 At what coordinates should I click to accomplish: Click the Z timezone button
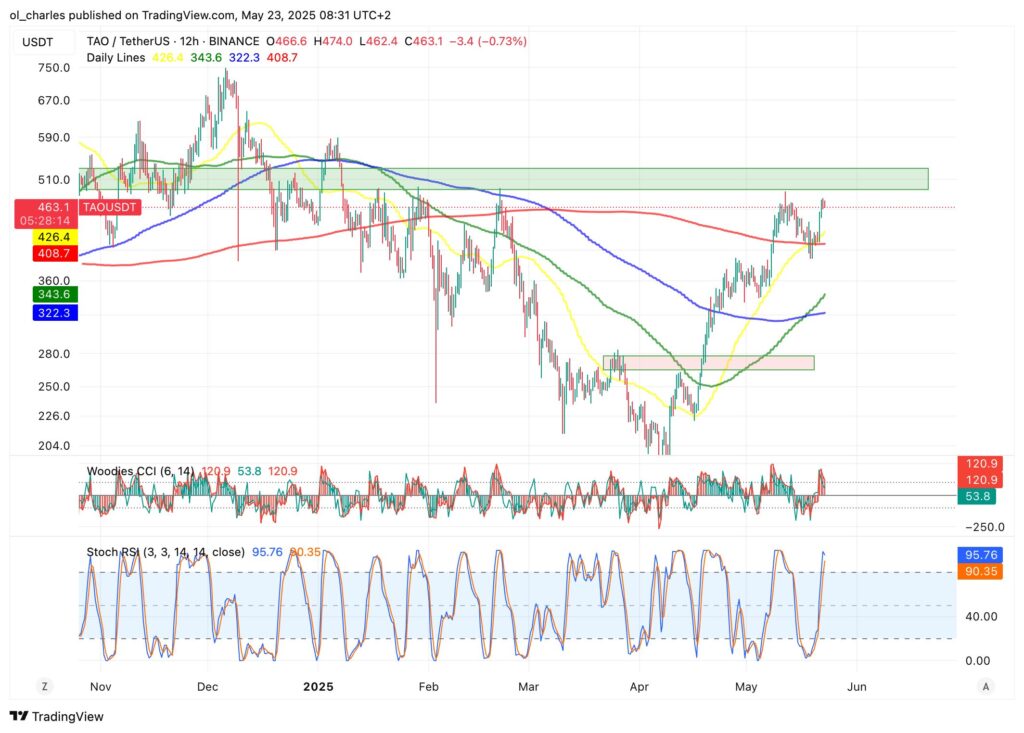point(45,686)
